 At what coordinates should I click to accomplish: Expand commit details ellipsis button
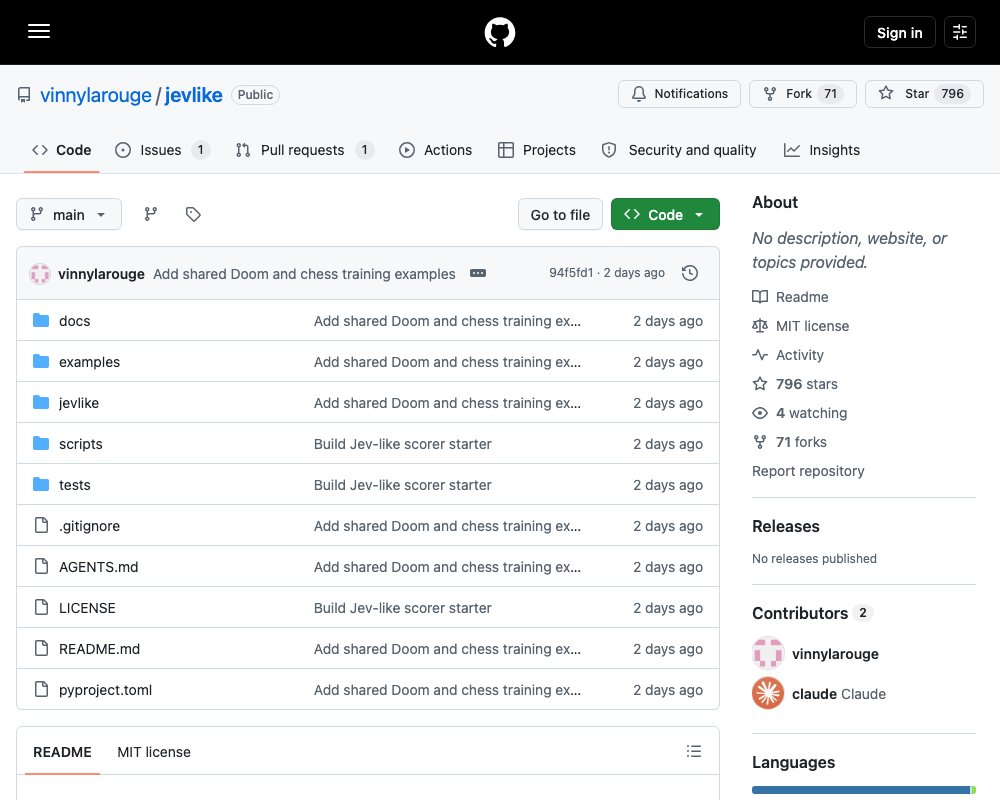click(x=478, y=273)
